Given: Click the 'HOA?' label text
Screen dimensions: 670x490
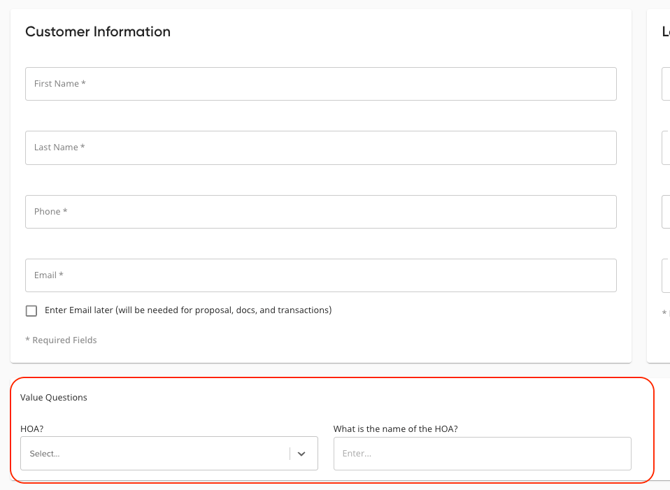Looking at the screenshot, I should (32, 429).
